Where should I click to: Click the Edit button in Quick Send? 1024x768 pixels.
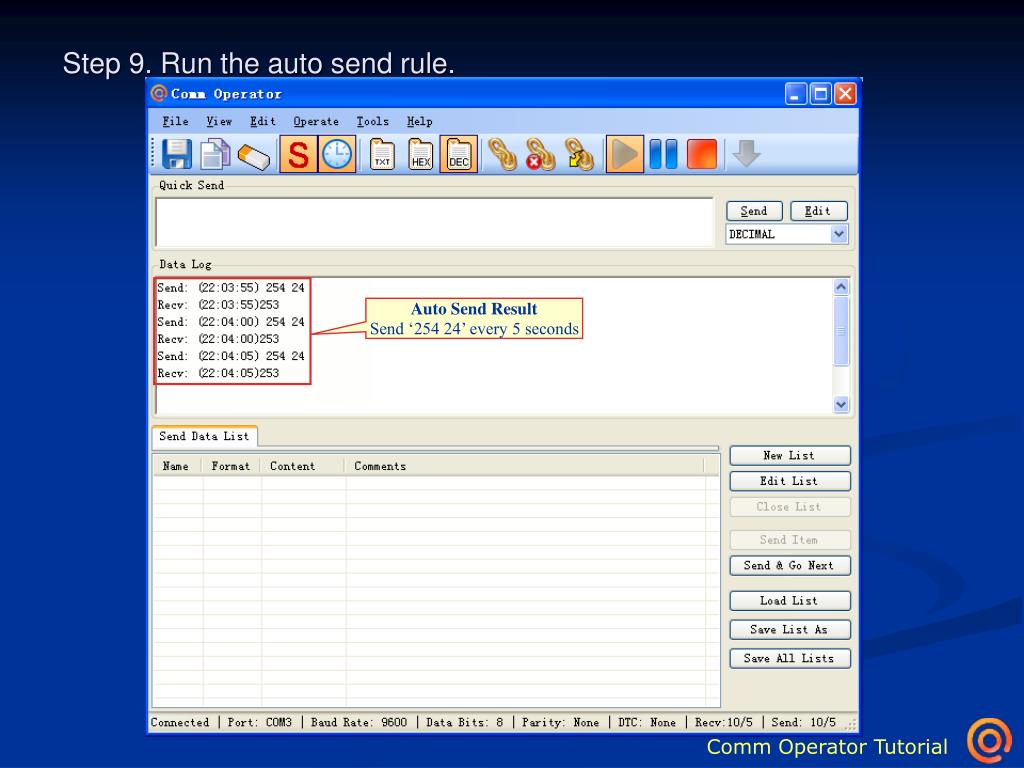click(x=818, y=211)
